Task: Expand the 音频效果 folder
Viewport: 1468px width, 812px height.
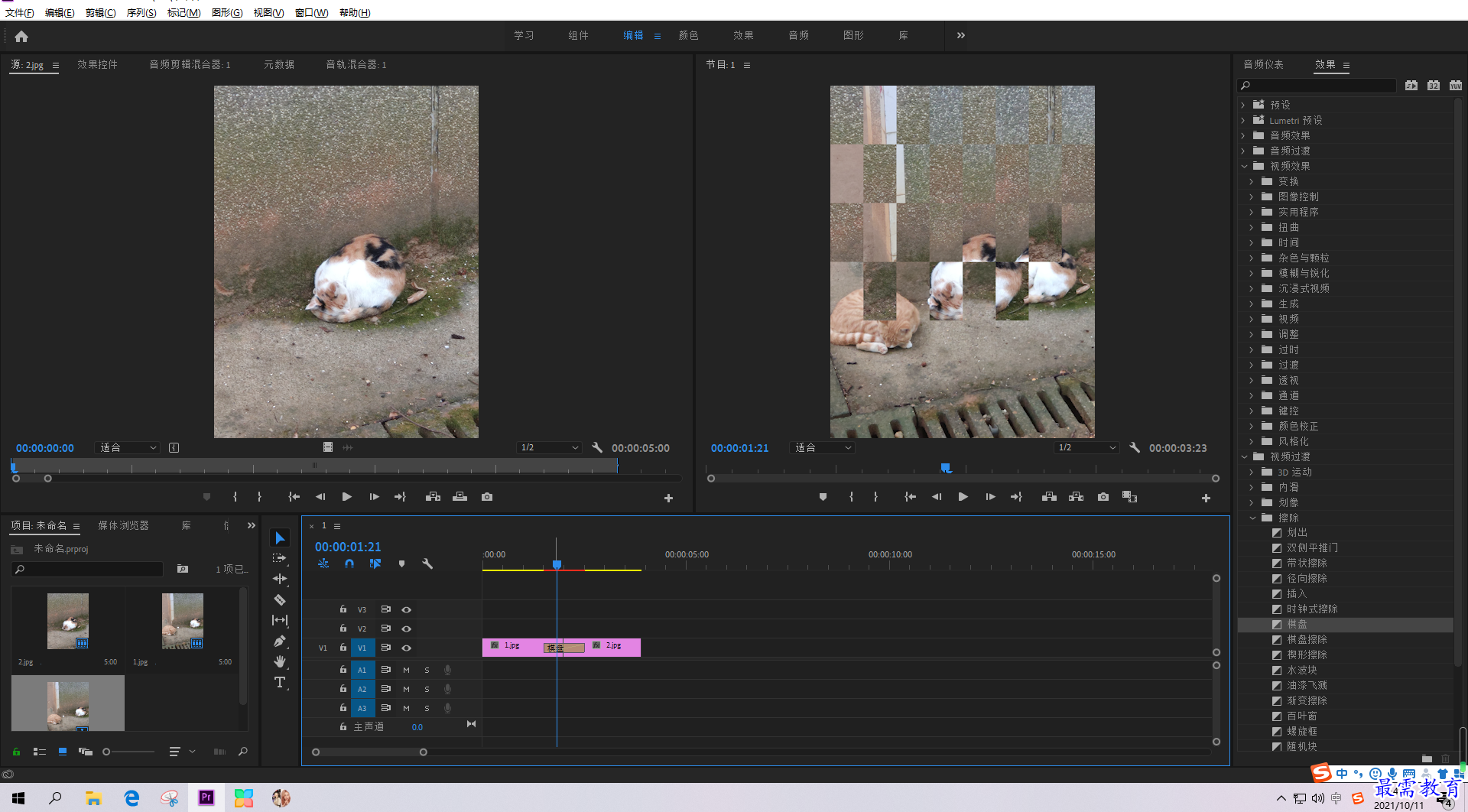Action: point(1243,135)
